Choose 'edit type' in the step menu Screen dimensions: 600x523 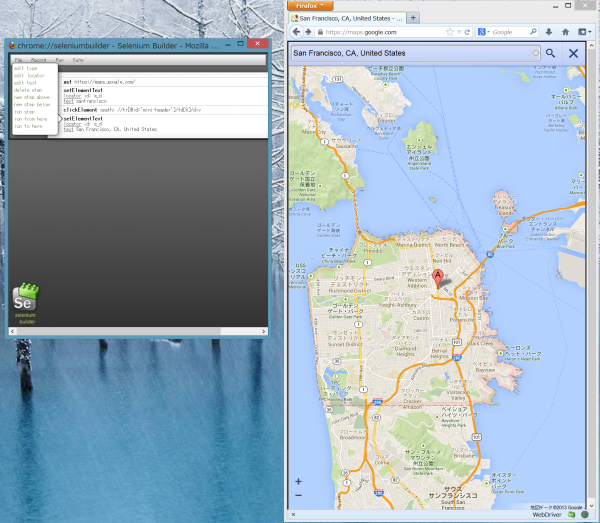[x=26, y=68]
